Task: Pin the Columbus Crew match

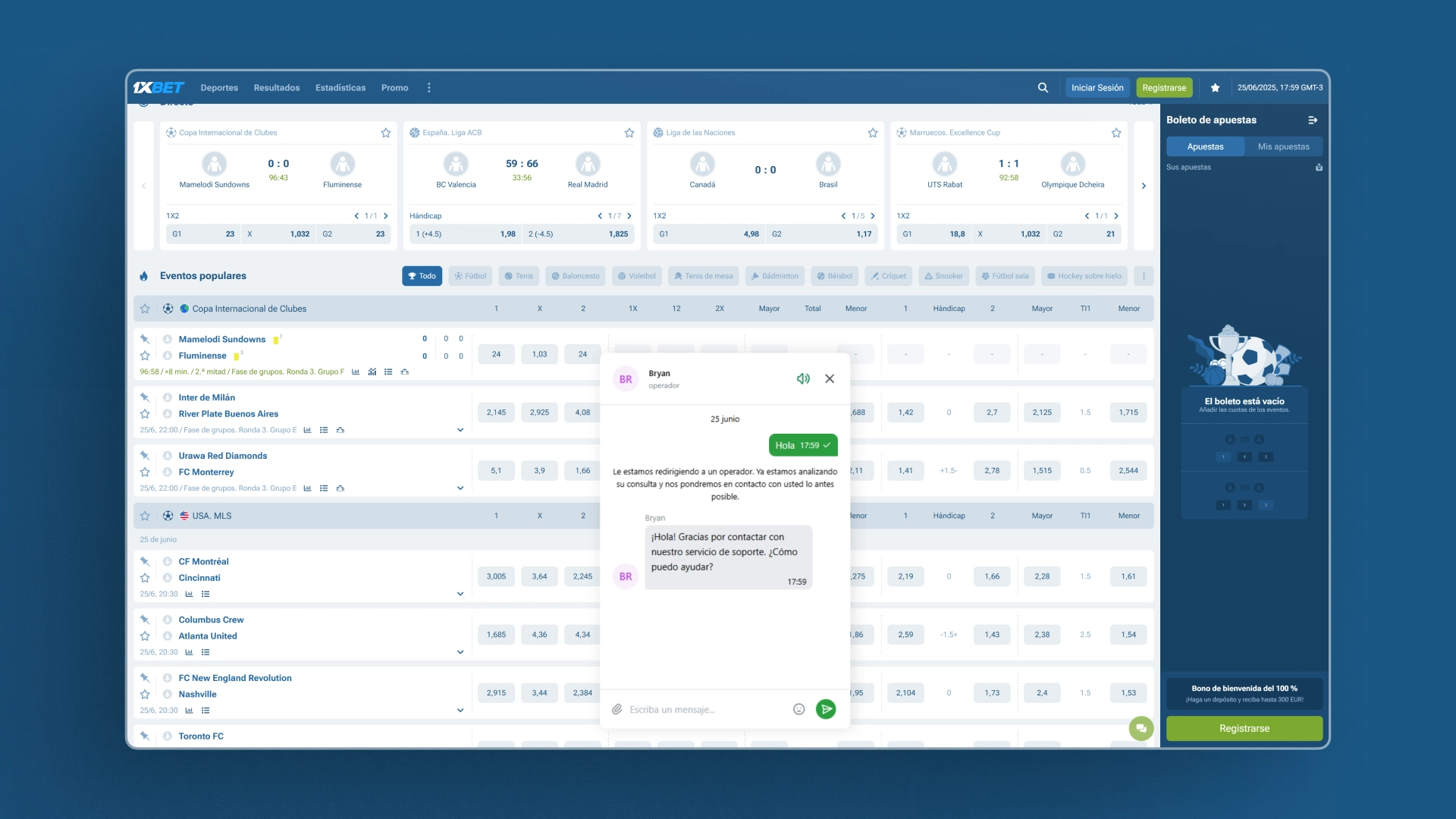Action: pos(145,620)
